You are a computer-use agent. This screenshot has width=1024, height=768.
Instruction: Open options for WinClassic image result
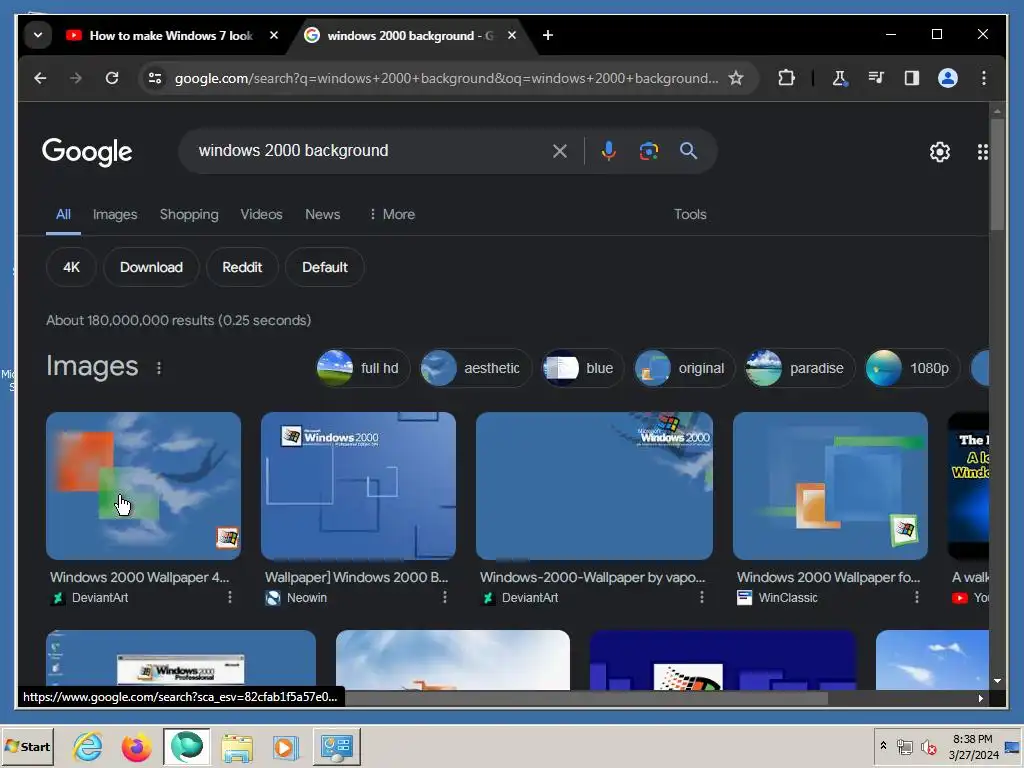(x=916, y=597)
